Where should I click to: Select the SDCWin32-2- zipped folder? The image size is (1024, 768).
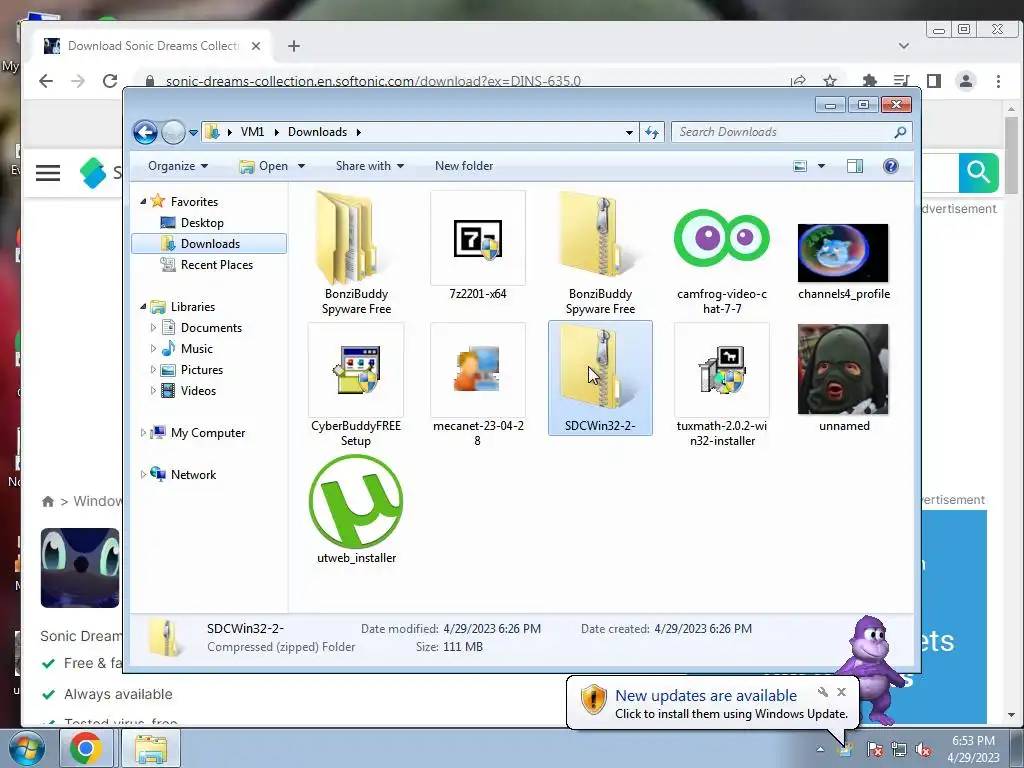(600, 377)
